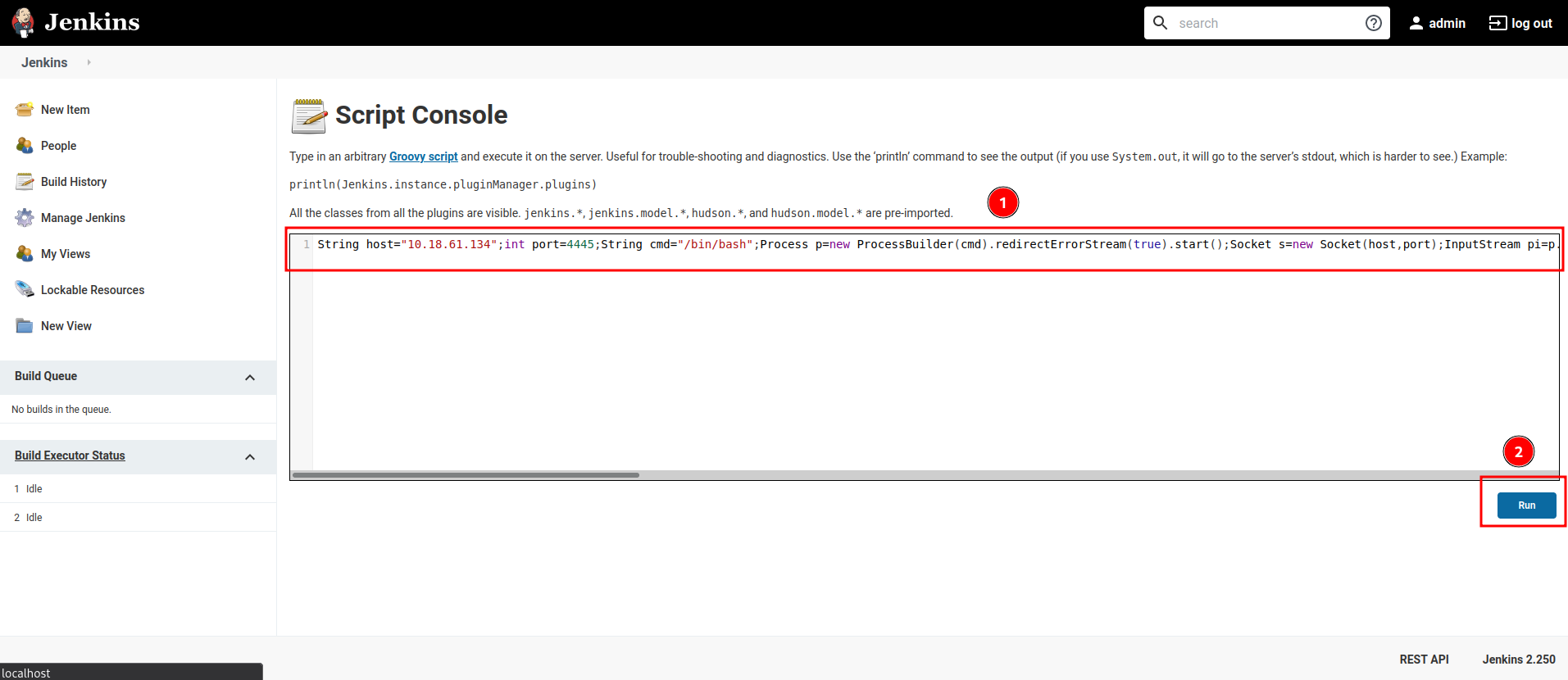Collapse the Build Queue panel

[x=250, y=378]
